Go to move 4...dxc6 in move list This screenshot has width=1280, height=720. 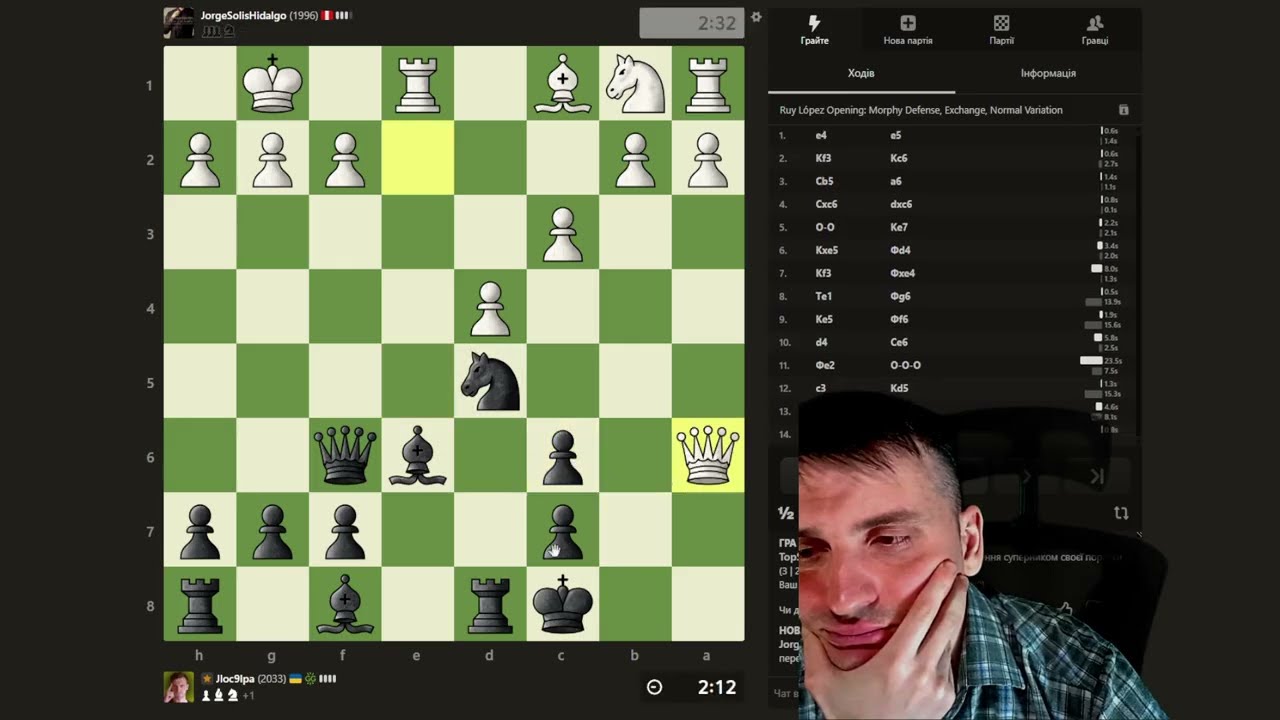[x=901, y=204]
